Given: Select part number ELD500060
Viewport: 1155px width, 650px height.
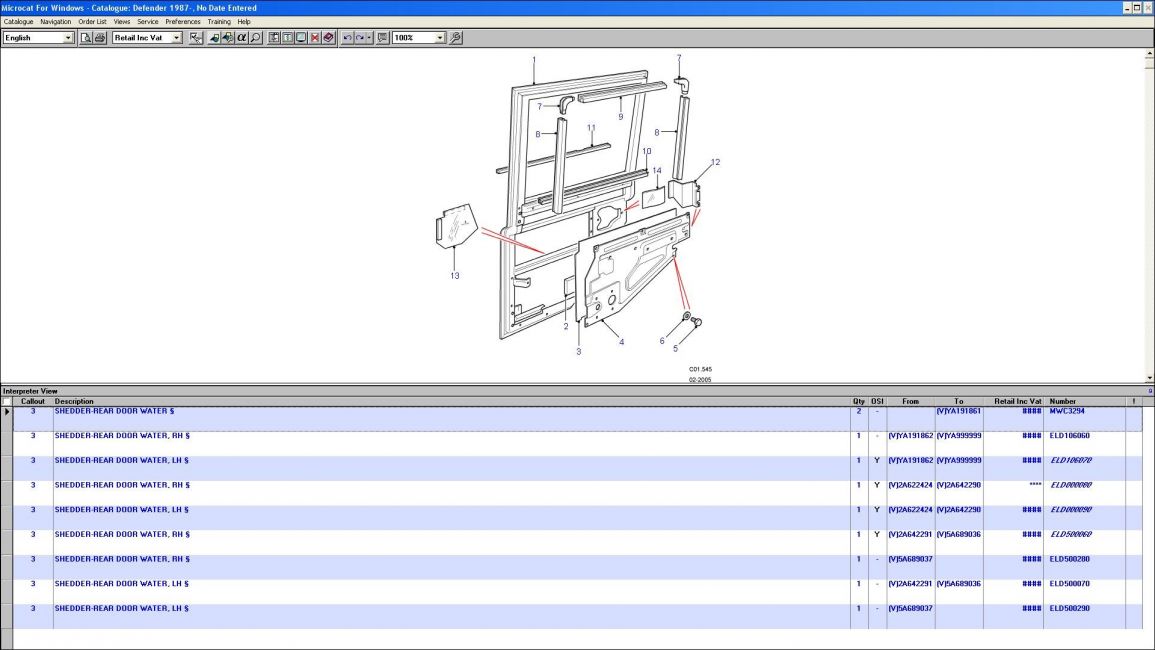Looking at the screenshot, I should coord(1071,534).
